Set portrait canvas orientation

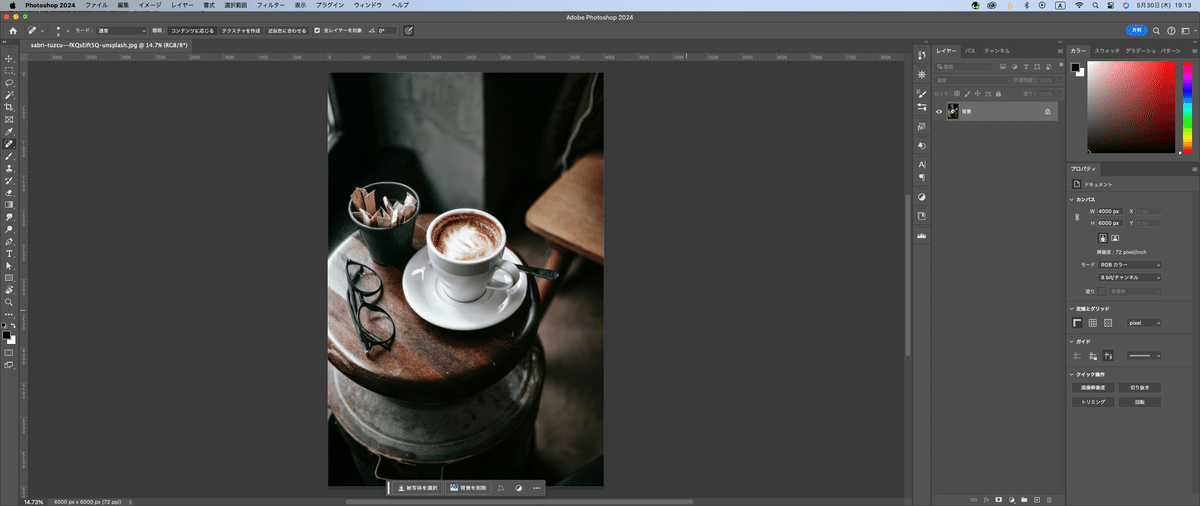point(1103,238)
